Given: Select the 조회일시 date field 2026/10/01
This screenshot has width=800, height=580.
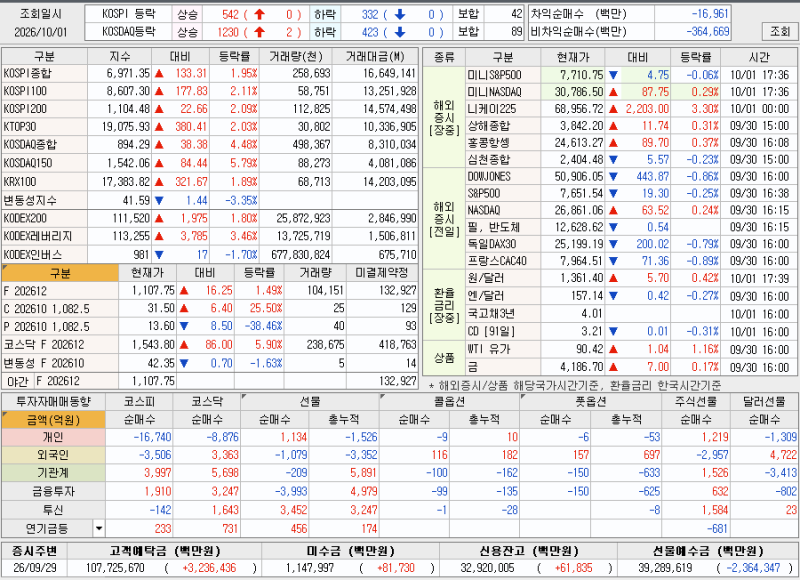Looking at the screenshot, I should tap(41, 32).
